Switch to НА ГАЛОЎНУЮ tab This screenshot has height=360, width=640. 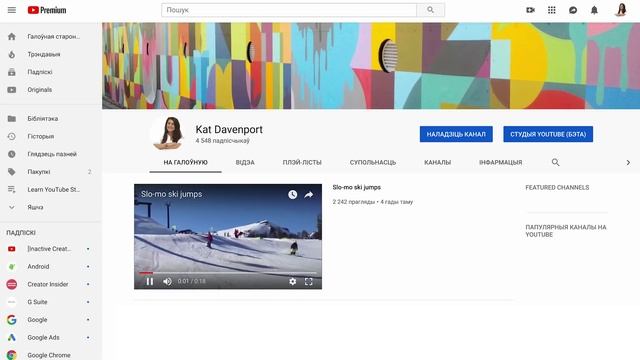[186, 162]
